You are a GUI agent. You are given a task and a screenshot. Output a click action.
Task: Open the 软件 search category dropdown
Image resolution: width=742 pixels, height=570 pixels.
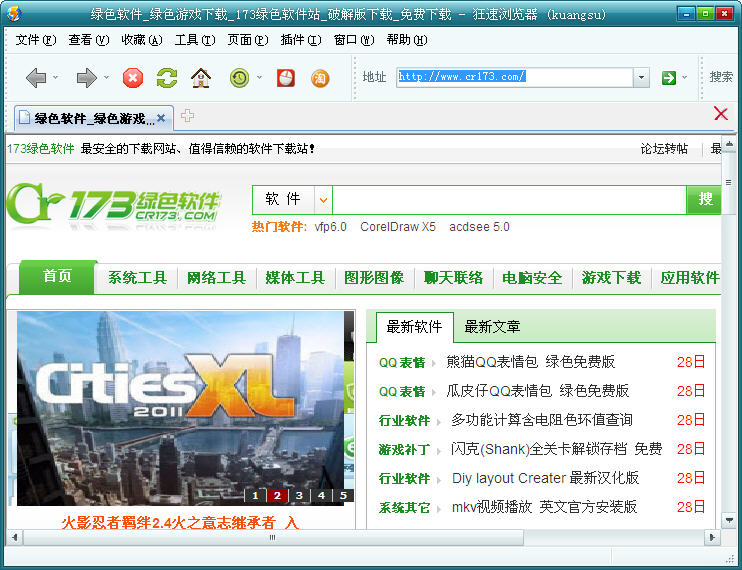tap(323, 200)
